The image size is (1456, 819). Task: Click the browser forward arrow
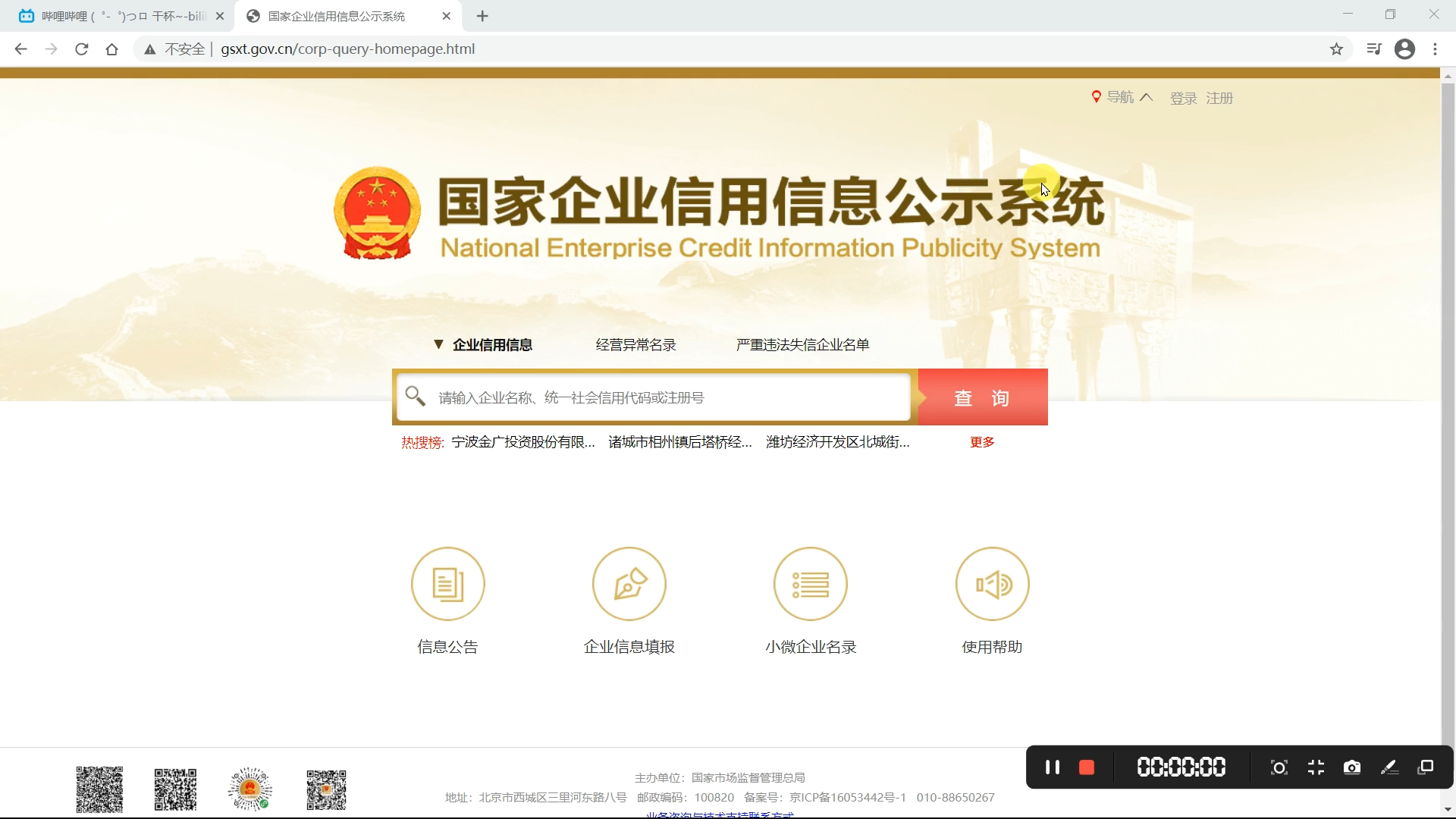click(51, 49)
